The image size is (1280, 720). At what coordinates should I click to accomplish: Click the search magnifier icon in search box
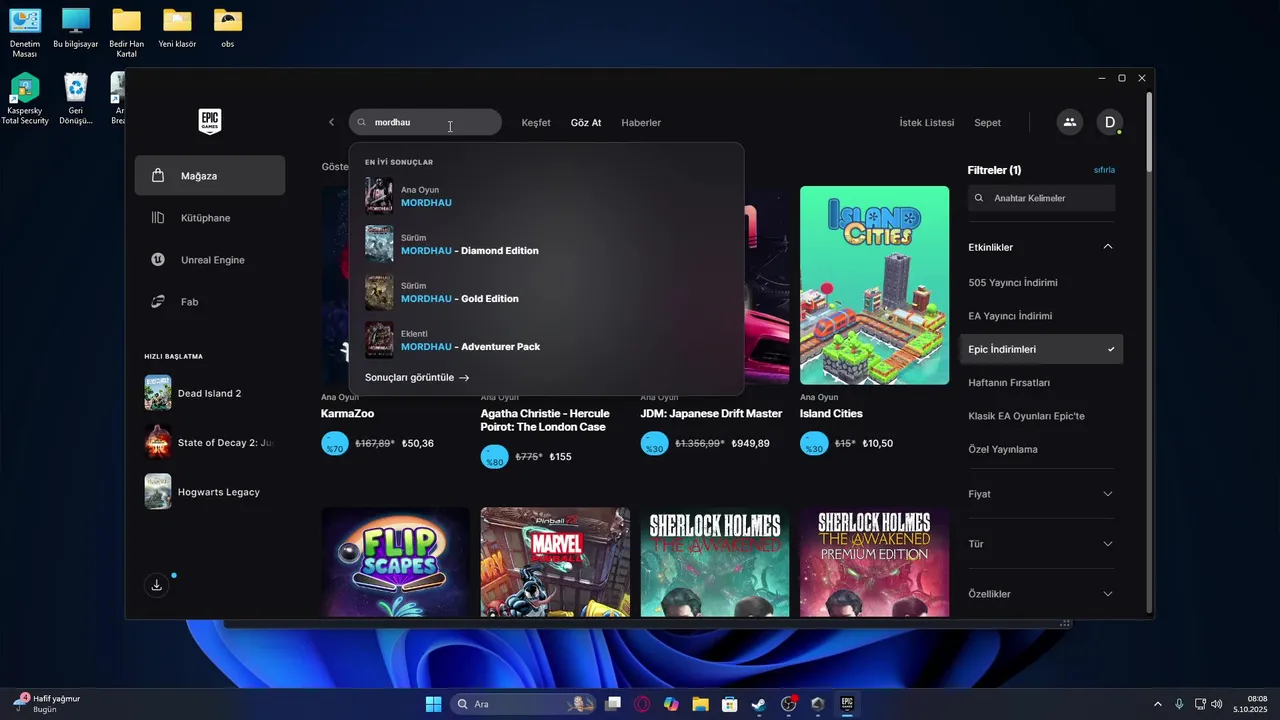[362, 122]
